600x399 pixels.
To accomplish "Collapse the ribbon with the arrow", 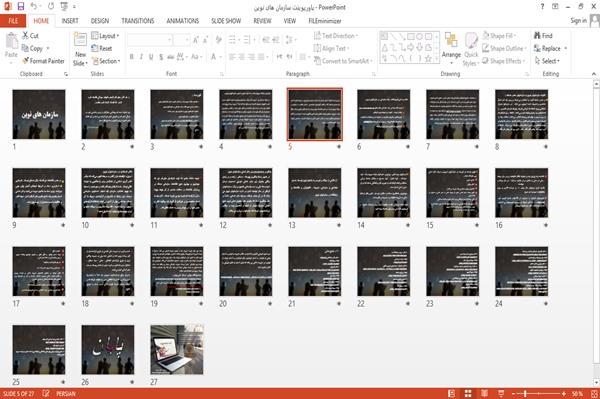I will click(593, 73).
